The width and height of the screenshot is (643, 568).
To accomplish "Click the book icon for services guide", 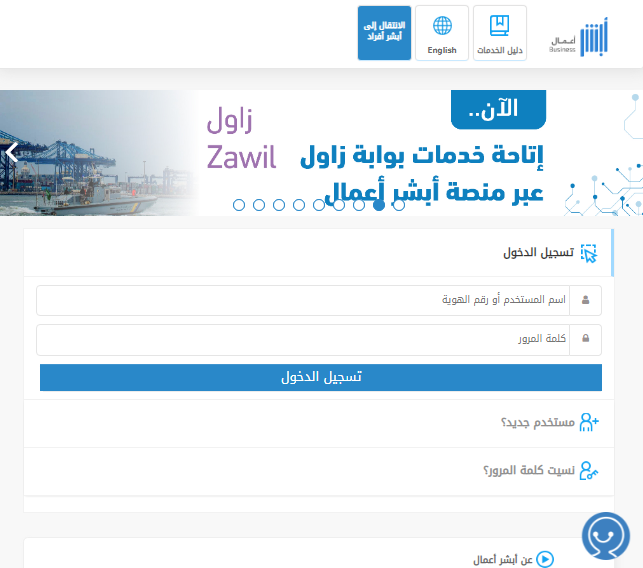I will [499, 25].
